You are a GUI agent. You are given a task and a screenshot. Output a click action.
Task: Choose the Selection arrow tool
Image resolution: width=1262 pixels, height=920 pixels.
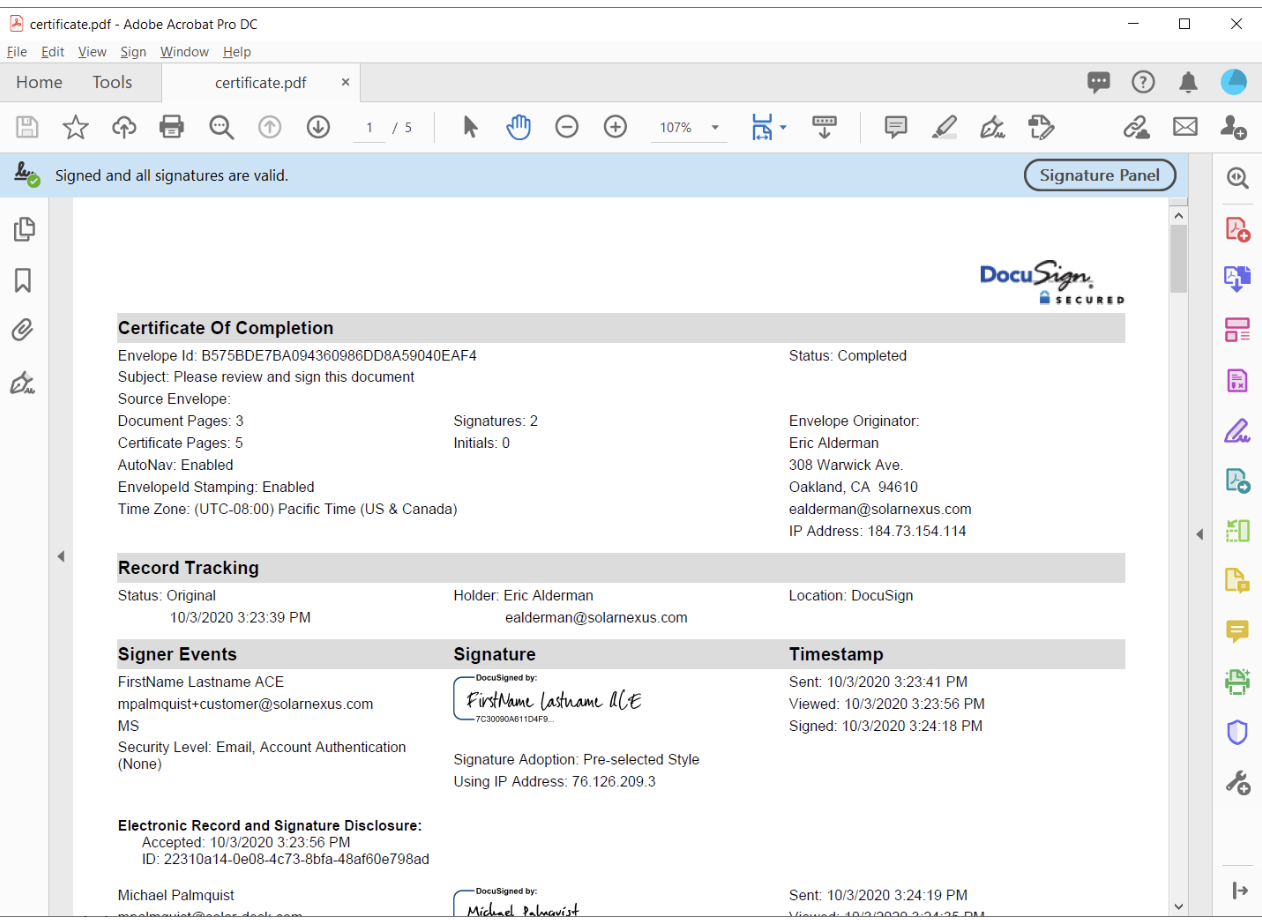(470, 127)
